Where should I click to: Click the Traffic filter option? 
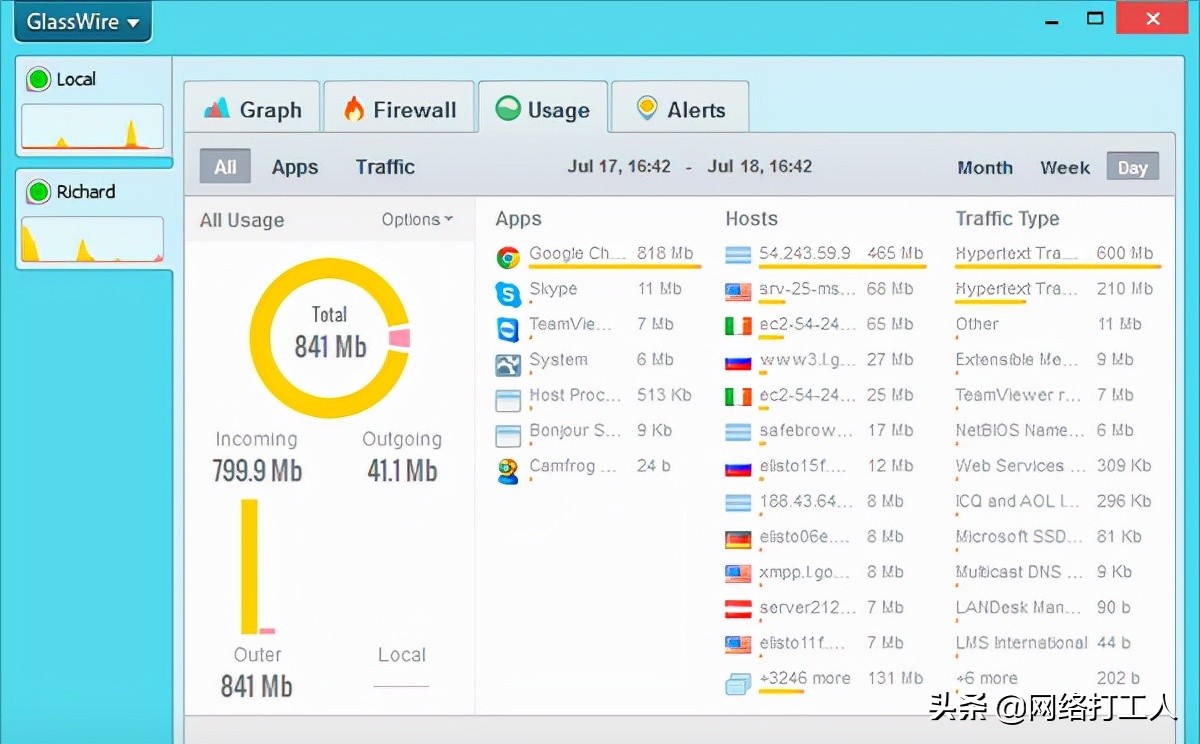click(x=385, y=166)
